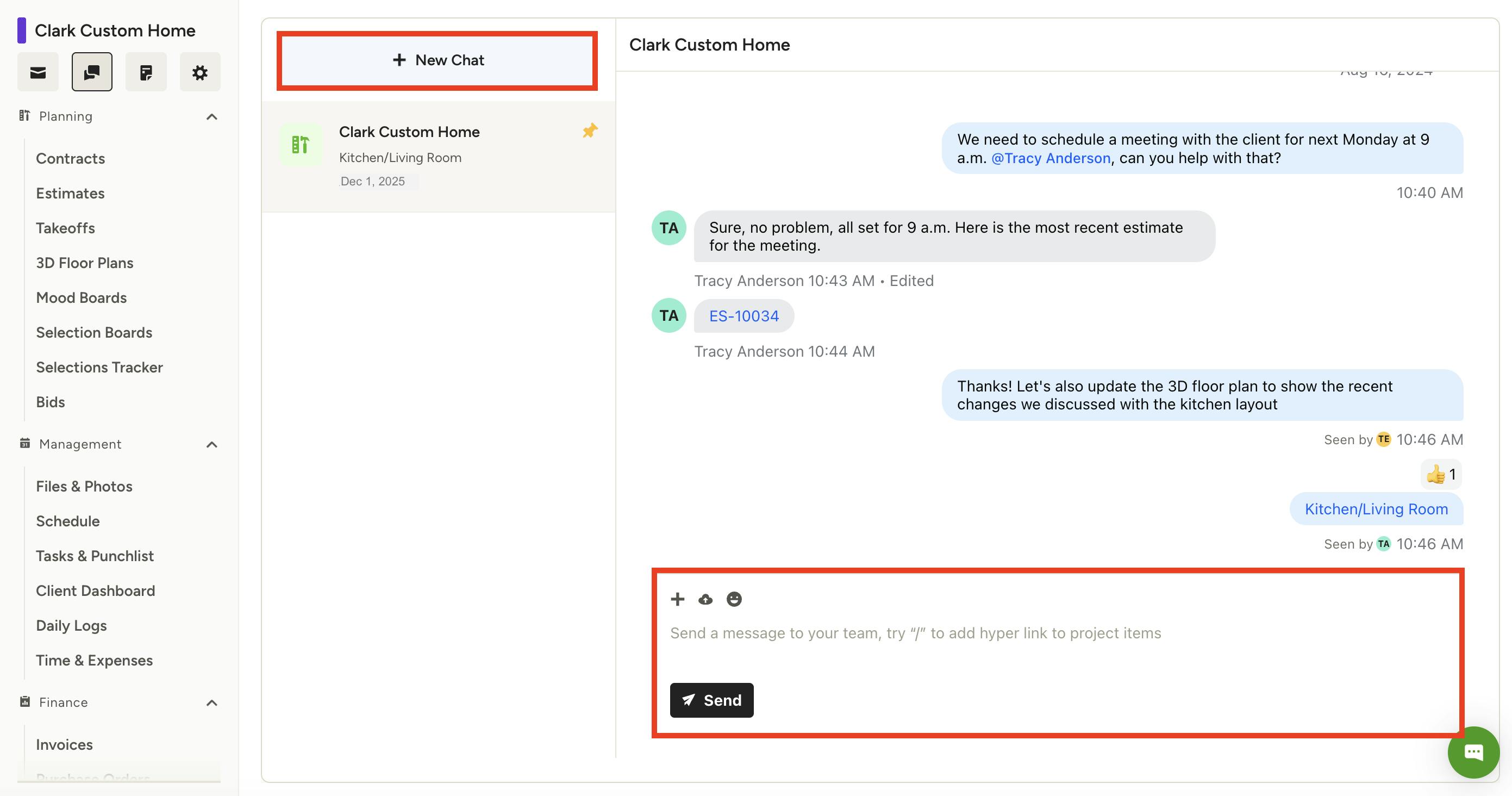Open the green support chat bubble
The width and height of the screenshot is (1512, 796).
pyautogui.click(x=1473, y=752)
